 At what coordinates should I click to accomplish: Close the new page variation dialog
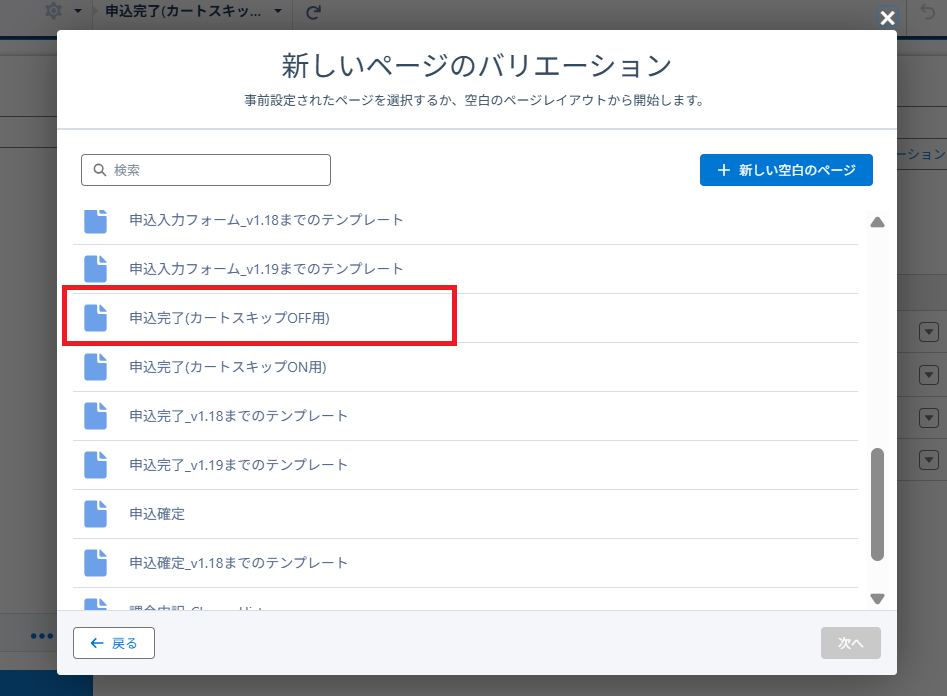tap(886, 17)
